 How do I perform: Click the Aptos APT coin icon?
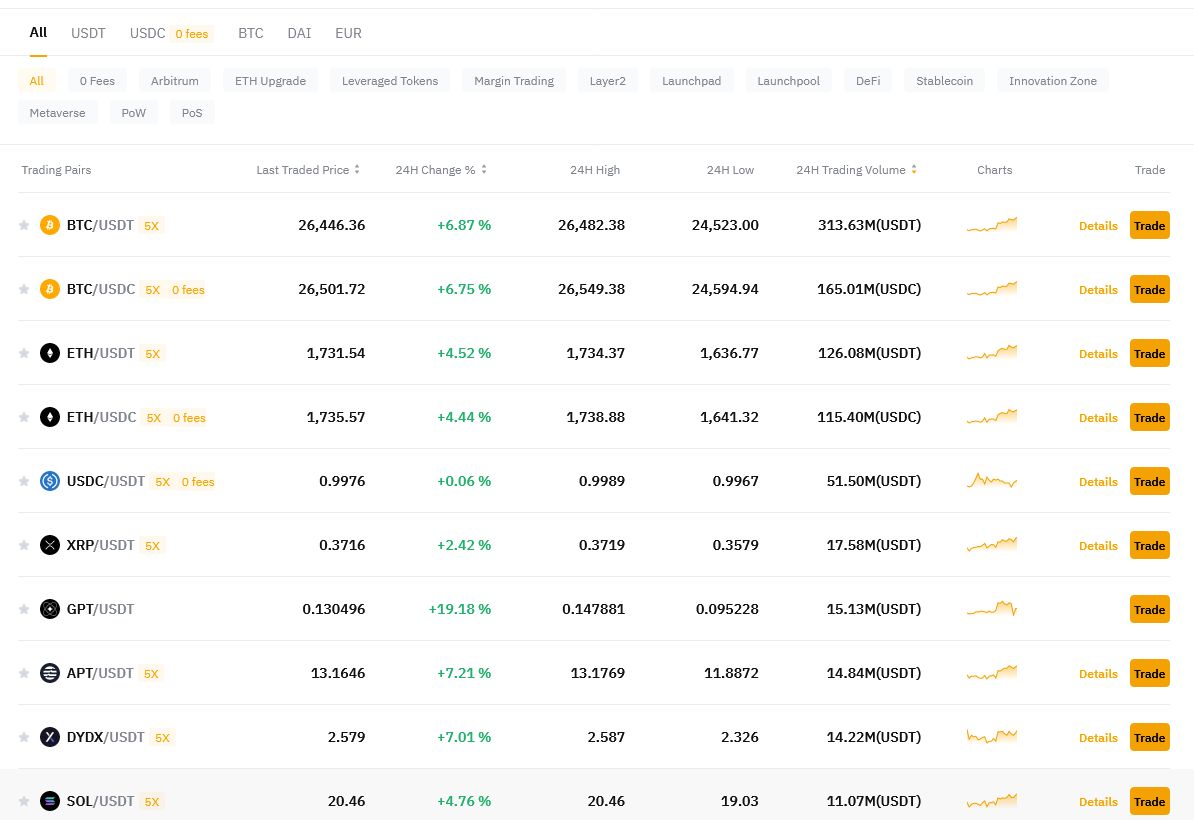(49, 673)
